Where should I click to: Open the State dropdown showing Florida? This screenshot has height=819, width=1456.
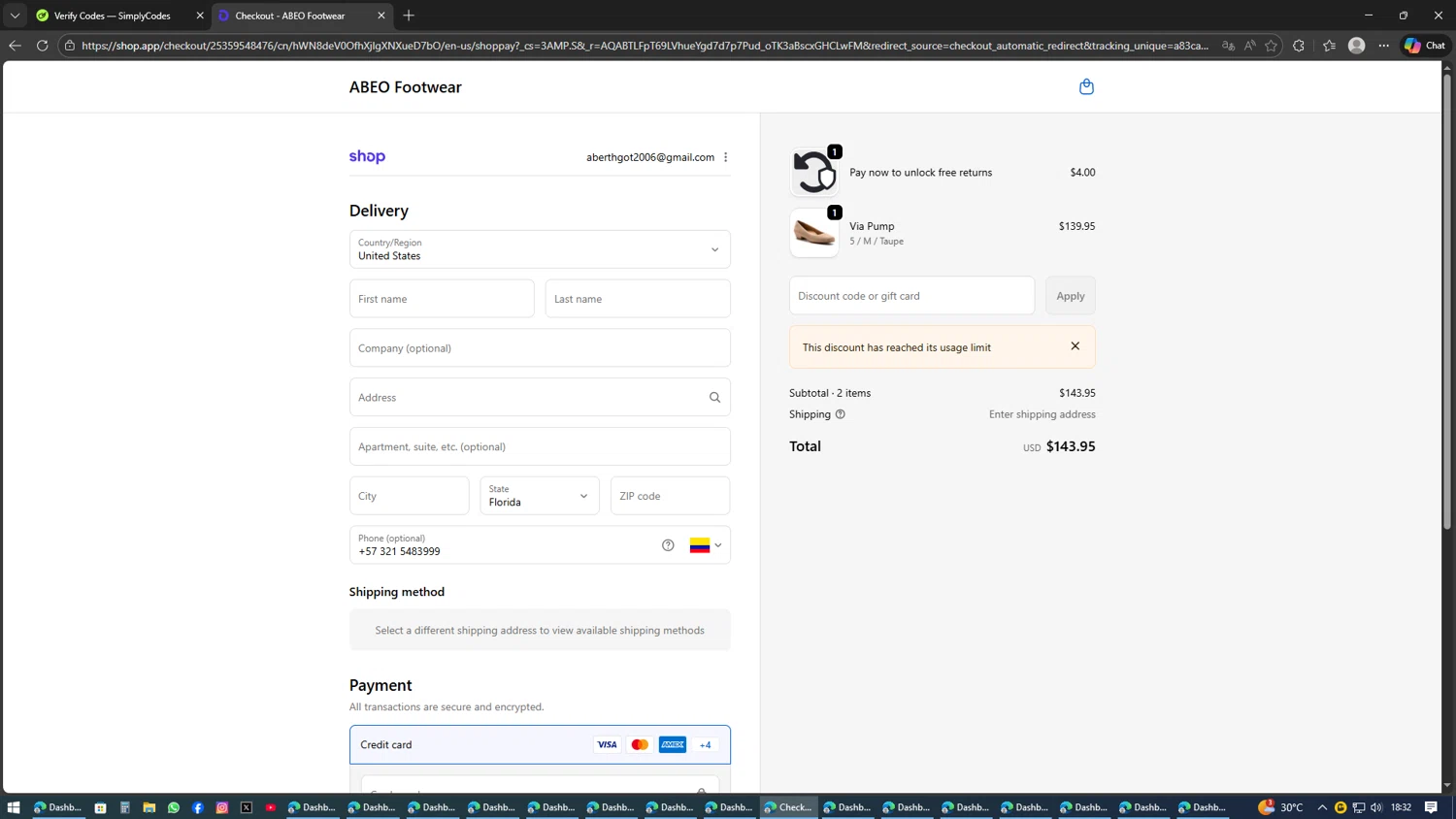540,496
